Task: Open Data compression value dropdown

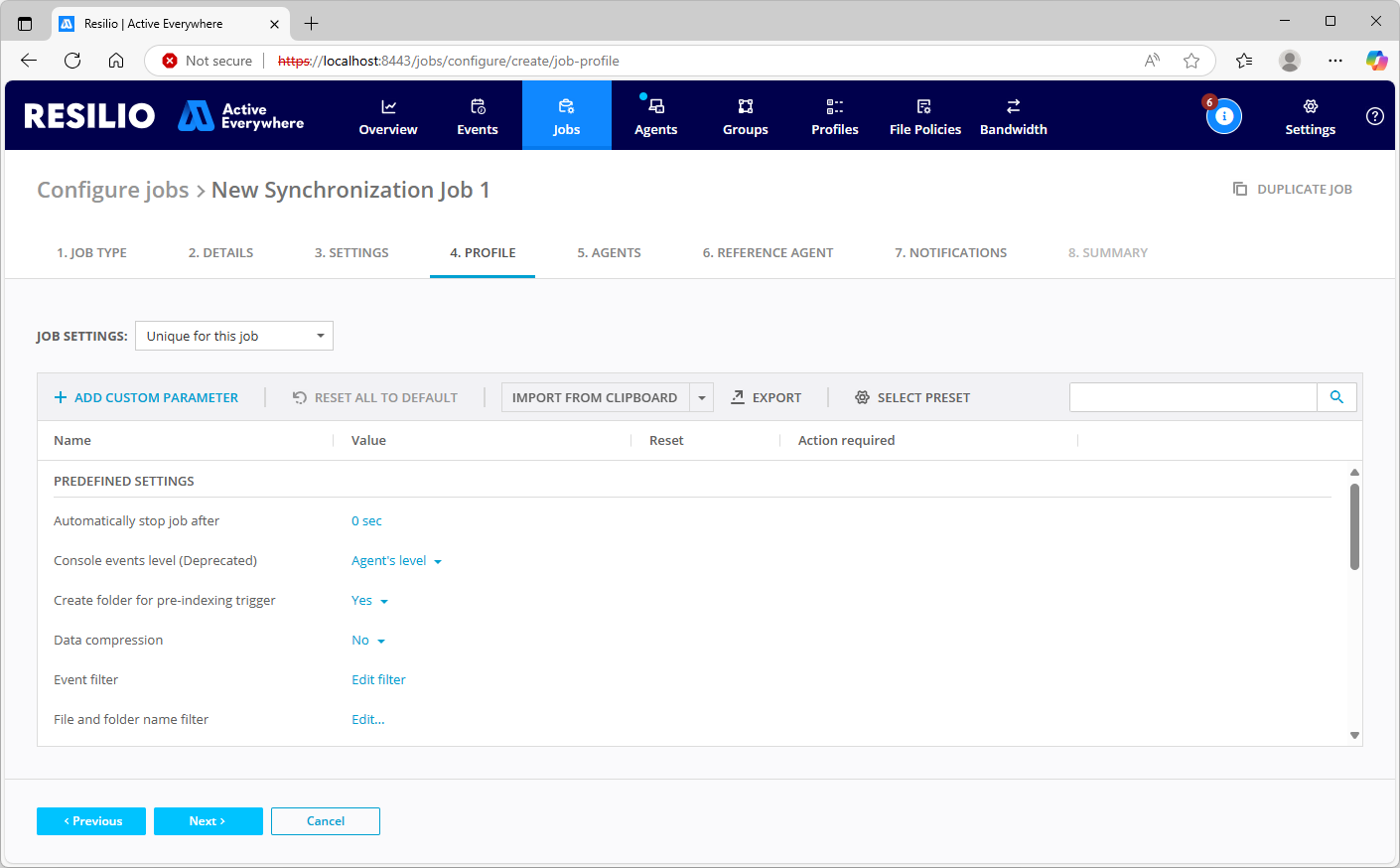Action: 368,641
